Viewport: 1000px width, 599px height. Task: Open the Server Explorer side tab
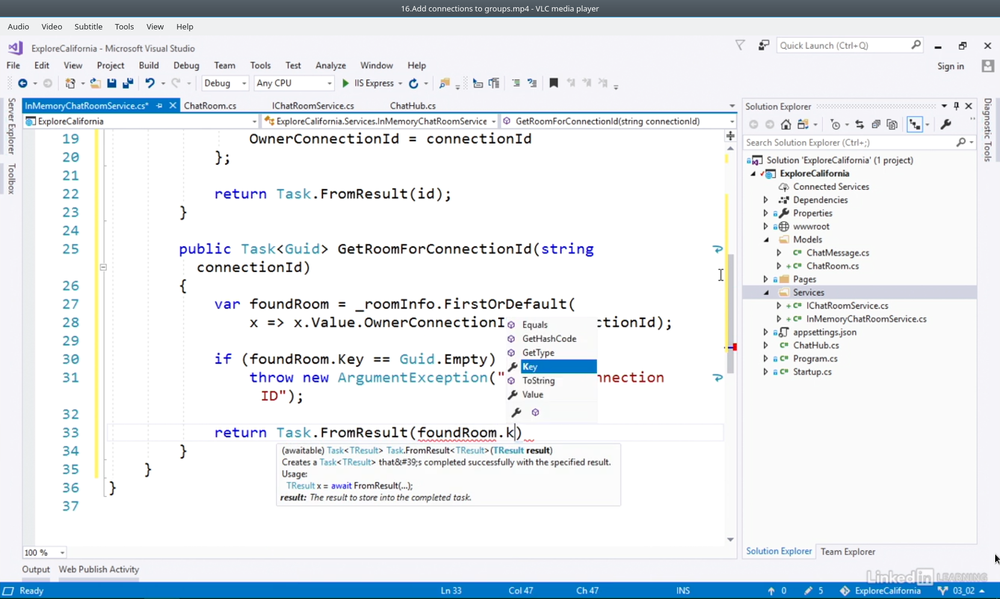point(11,126)
